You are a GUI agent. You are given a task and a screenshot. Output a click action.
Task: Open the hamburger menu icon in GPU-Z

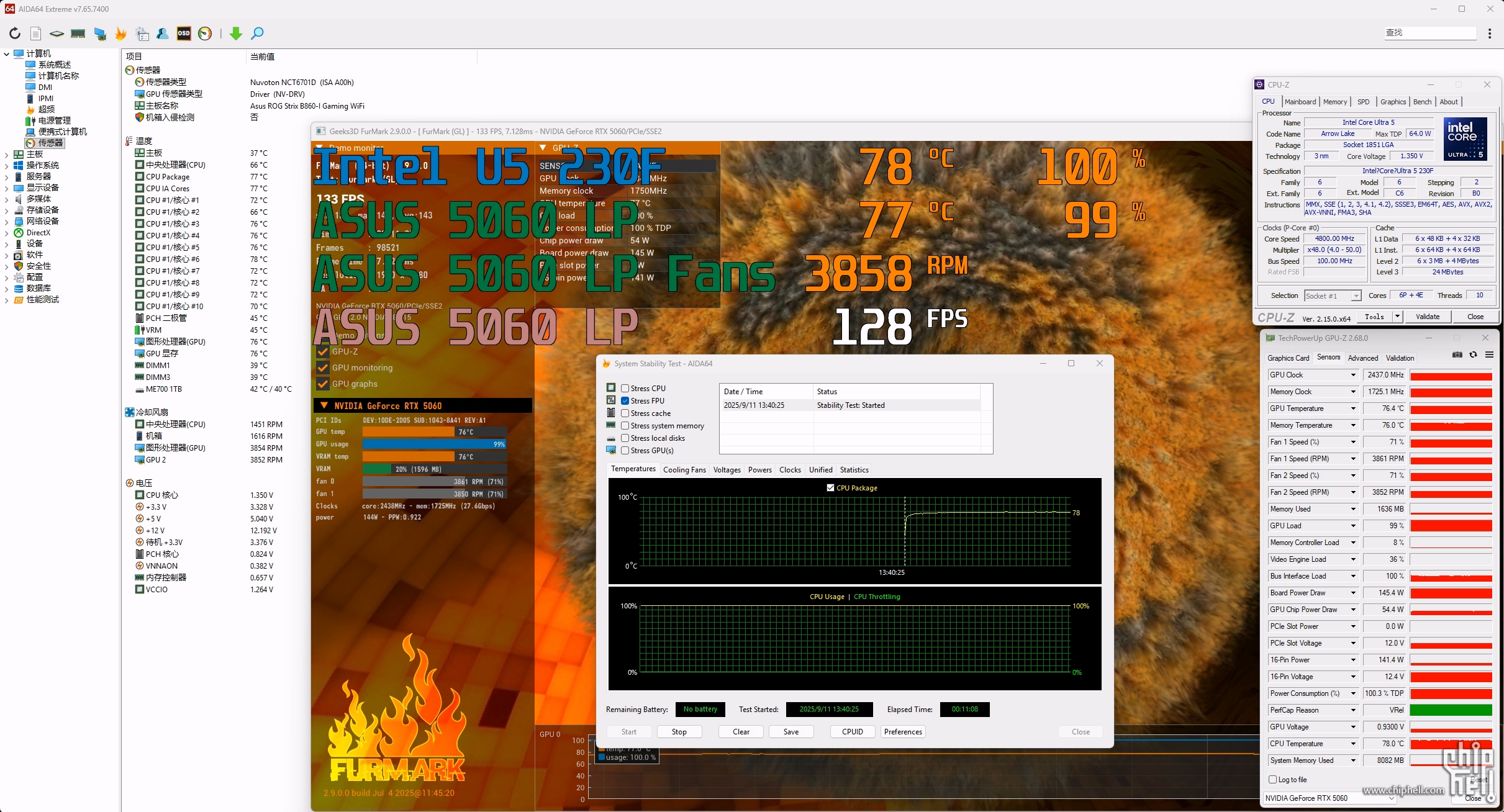coord(1489,354)
